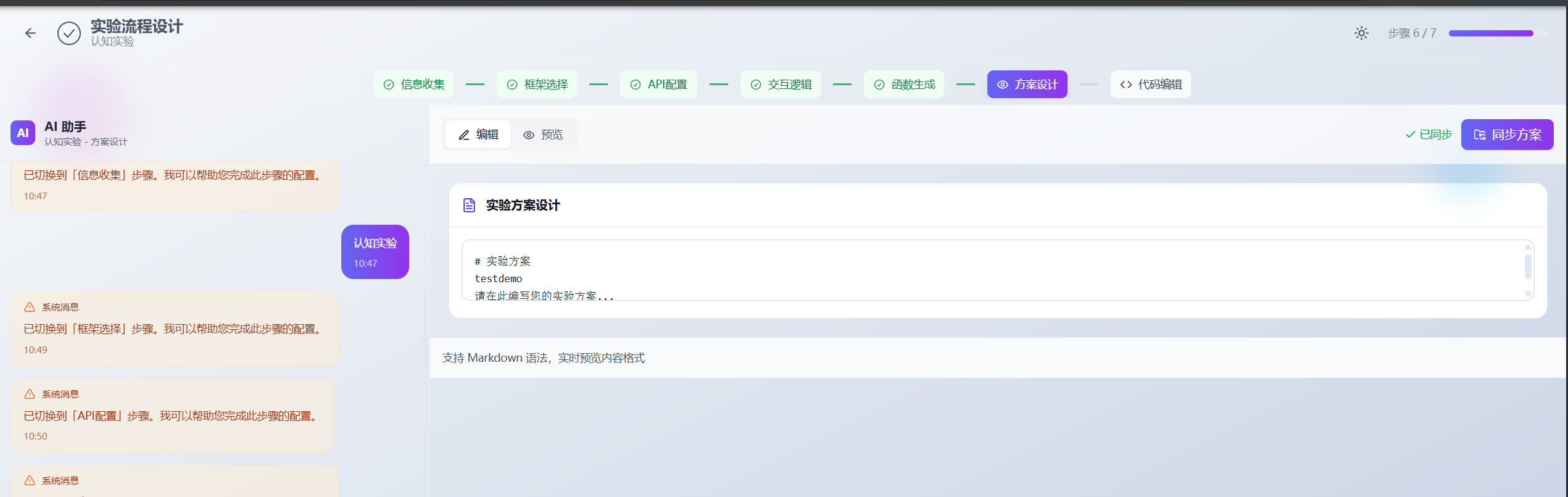Viewport: 1568px width, 497px height.
Task: Click the editor vertical scrollbar thumb
Action: click(x=1528, y=267)
